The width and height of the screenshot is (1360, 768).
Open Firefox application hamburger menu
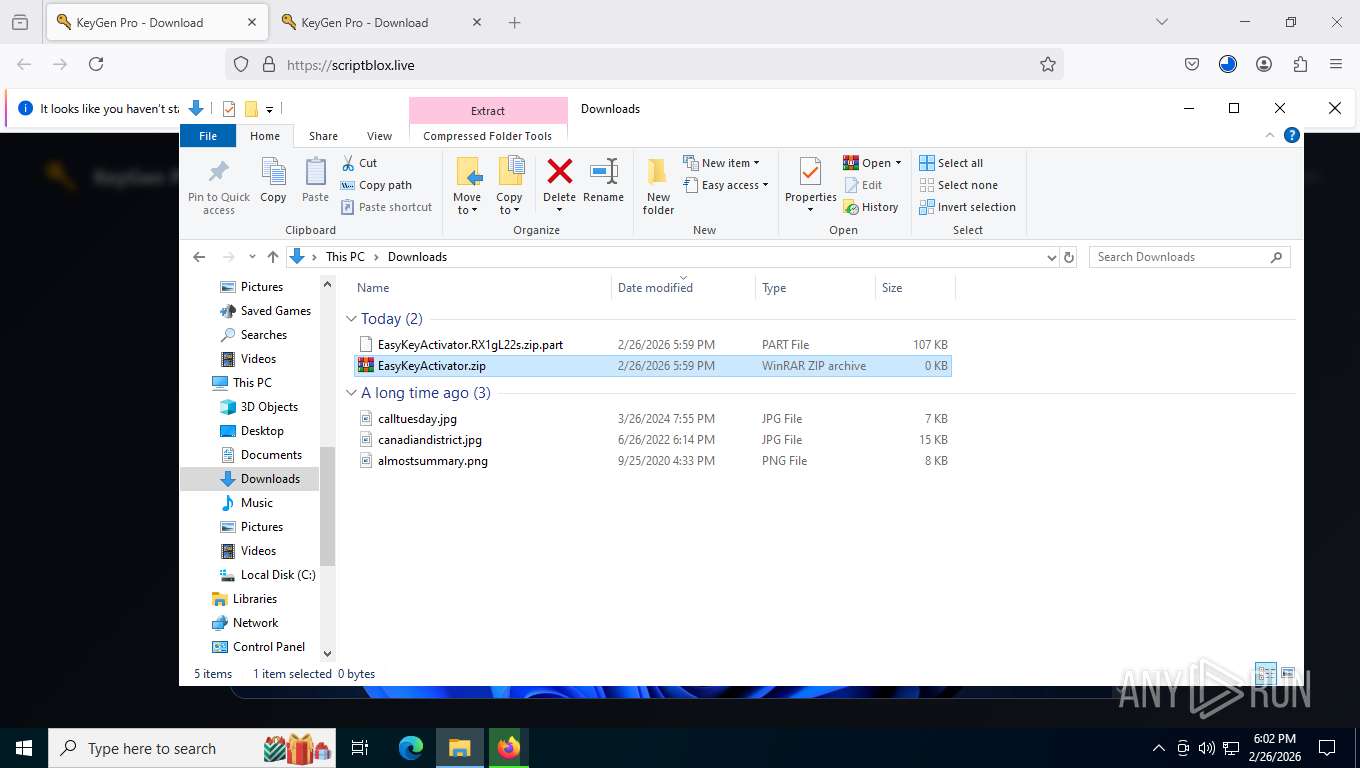coord(1336,64)
